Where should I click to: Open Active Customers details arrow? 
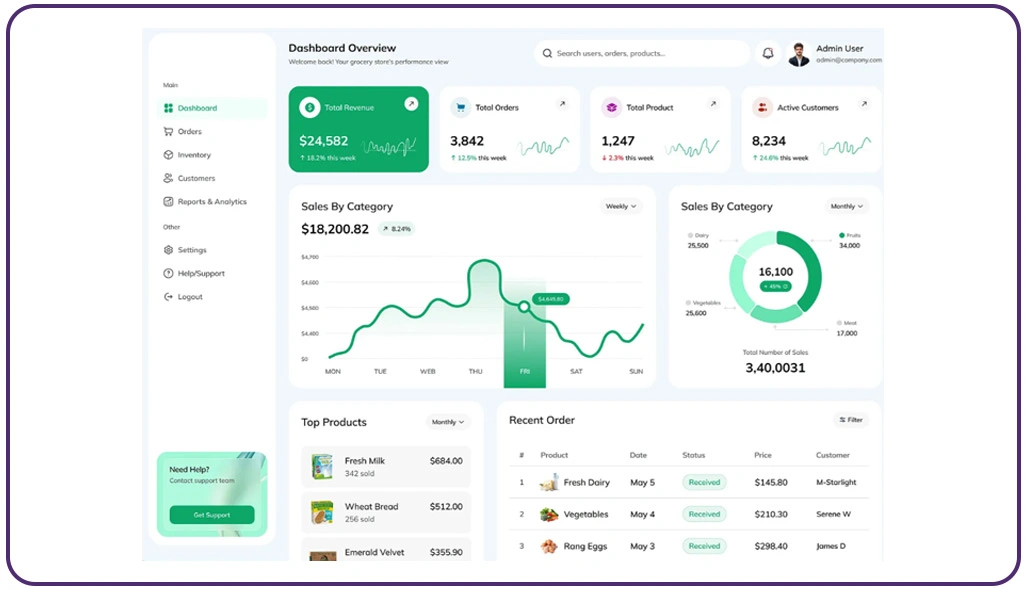[x=864, y=104]
